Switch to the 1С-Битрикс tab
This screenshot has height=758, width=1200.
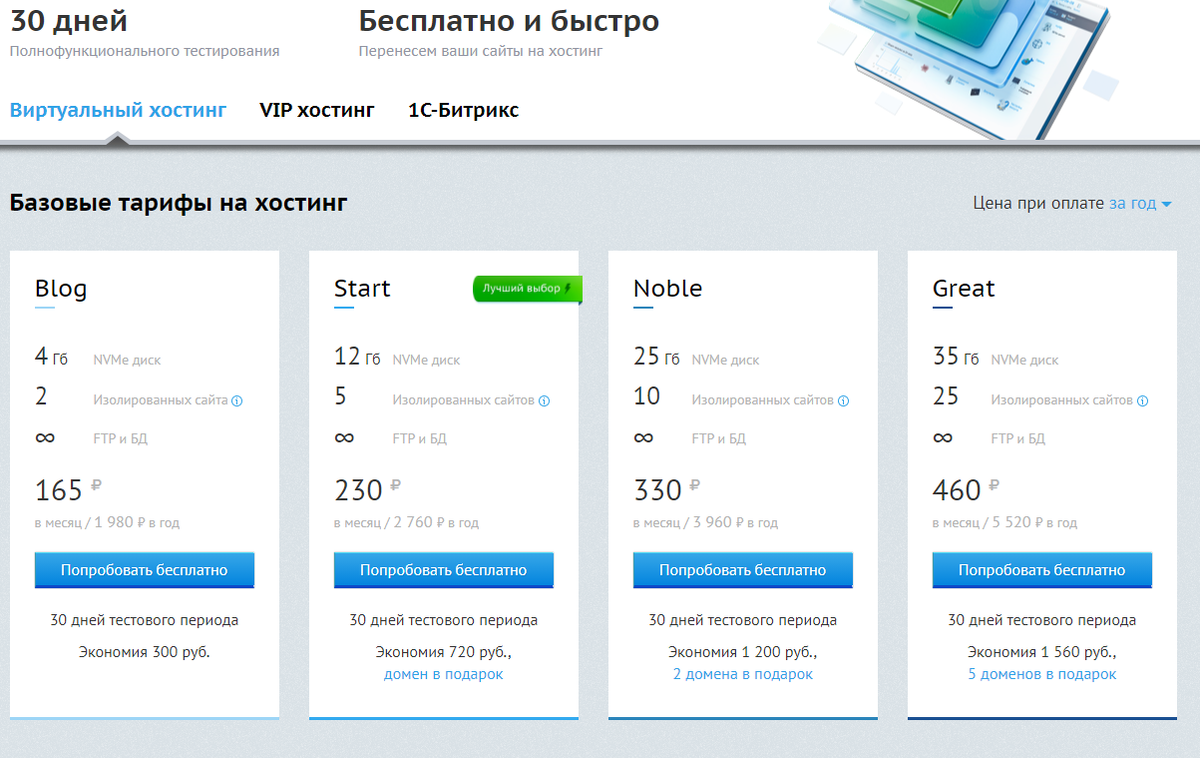pyautogui.click(x=463, y=110)
